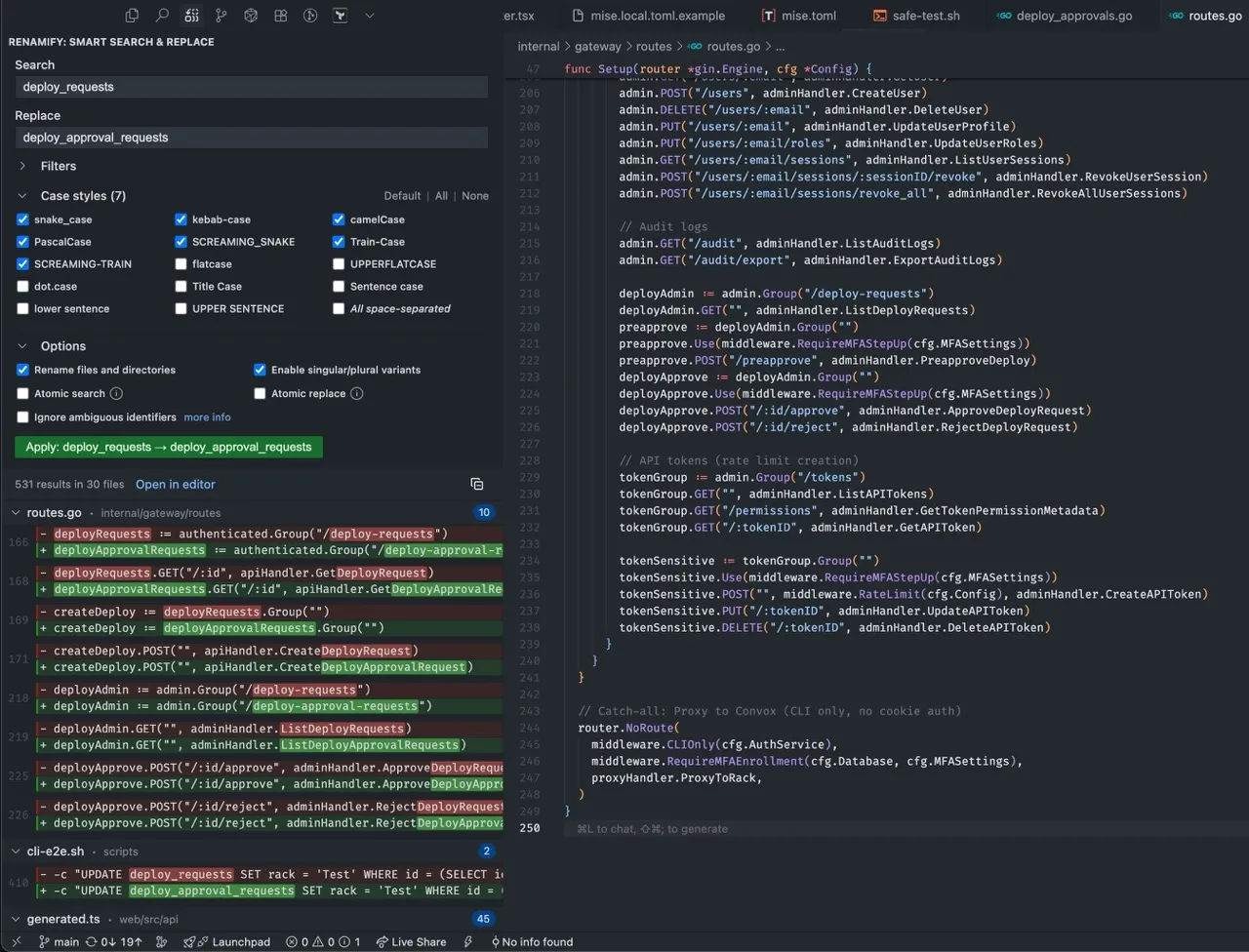The width and height of the screenshot is (1249, 952).
Task: Enable the dot.case checkbox
Action: click(22, 287)
